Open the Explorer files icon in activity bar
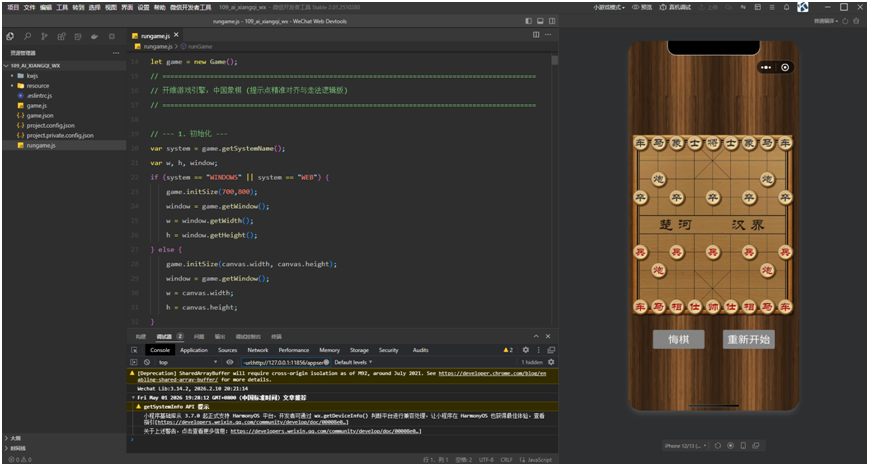Image resolution: width=869 pixels, height=466 pixels. pyautogui.click(x=10, y=36)
